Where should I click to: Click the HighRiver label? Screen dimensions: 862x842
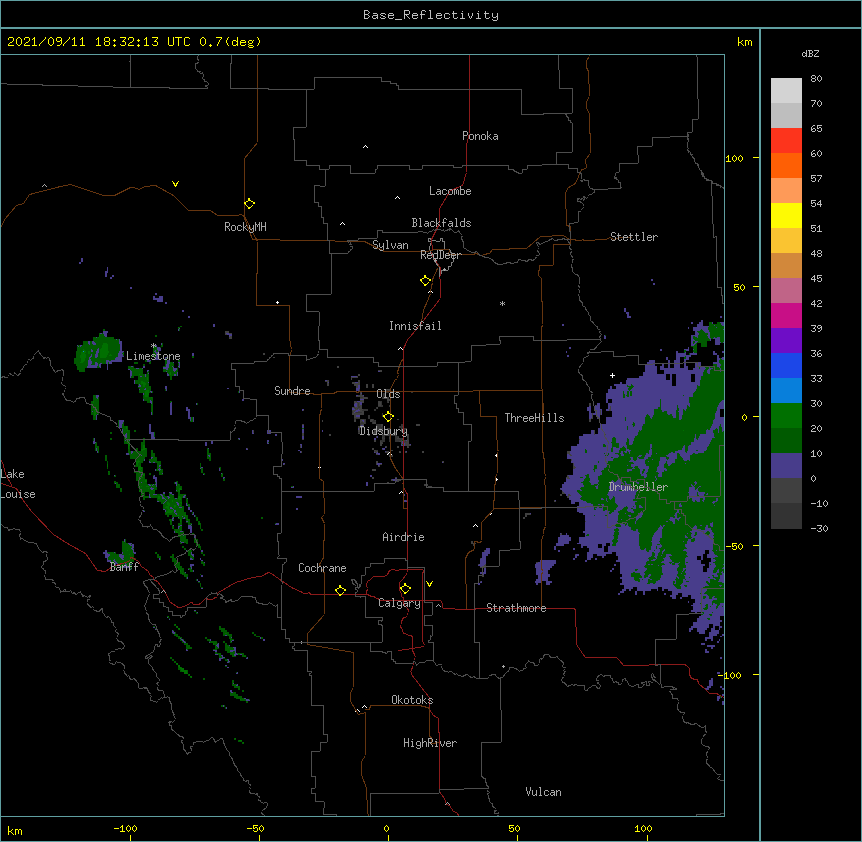click(430, 743)
